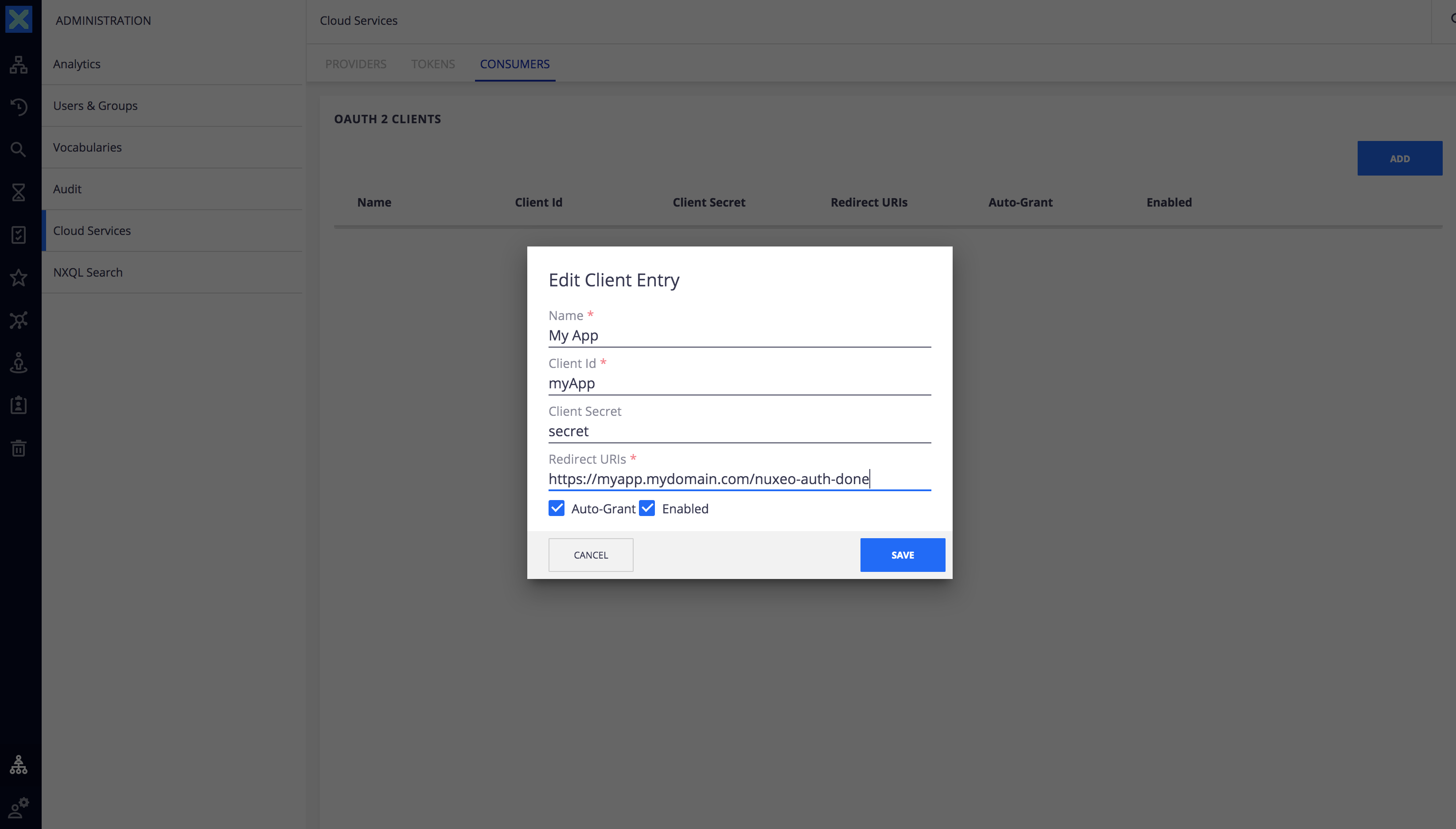Click the Nuxeo logo icon
This screenshot has height=829, width=1456.
click(19, 20)
